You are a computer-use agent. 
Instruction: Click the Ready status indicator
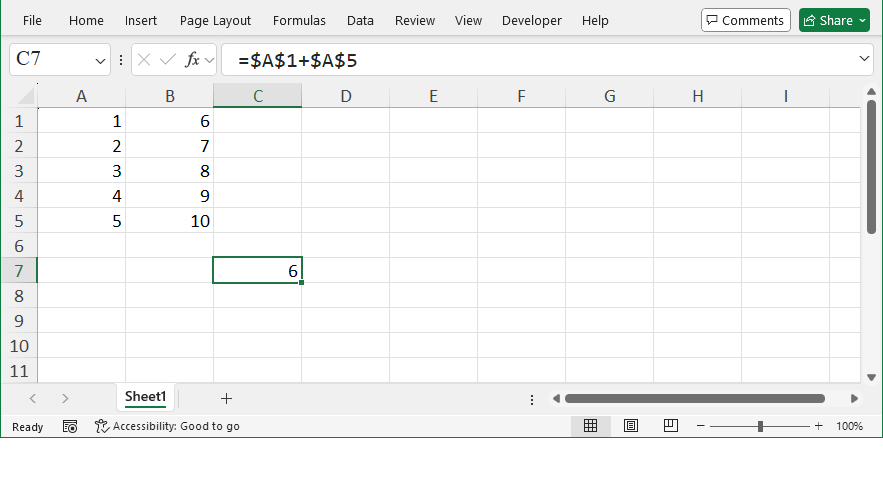pos(28,427)
